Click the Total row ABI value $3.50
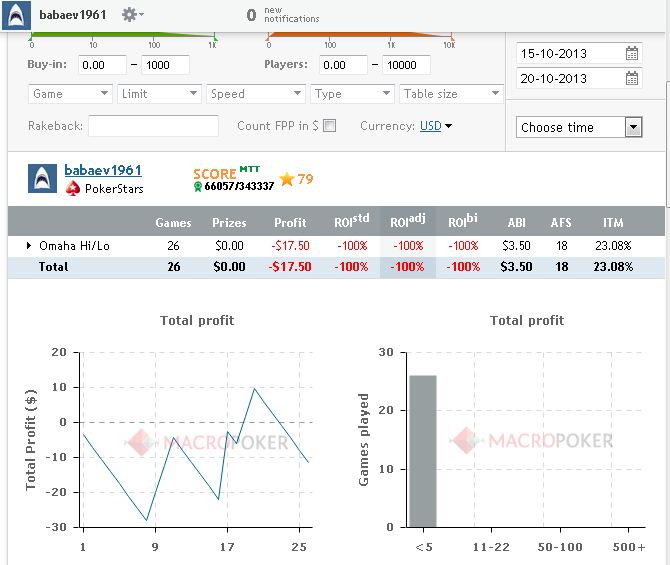Image resolution: width=670 pixels, height=565 pixels. (x=516, y=267)
